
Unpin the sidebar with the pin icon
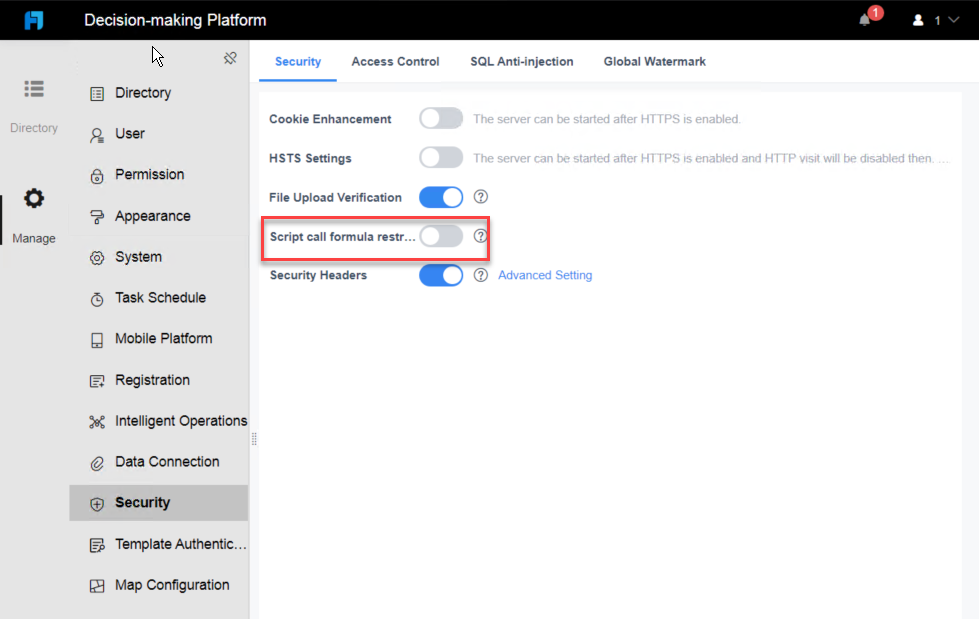230,58
